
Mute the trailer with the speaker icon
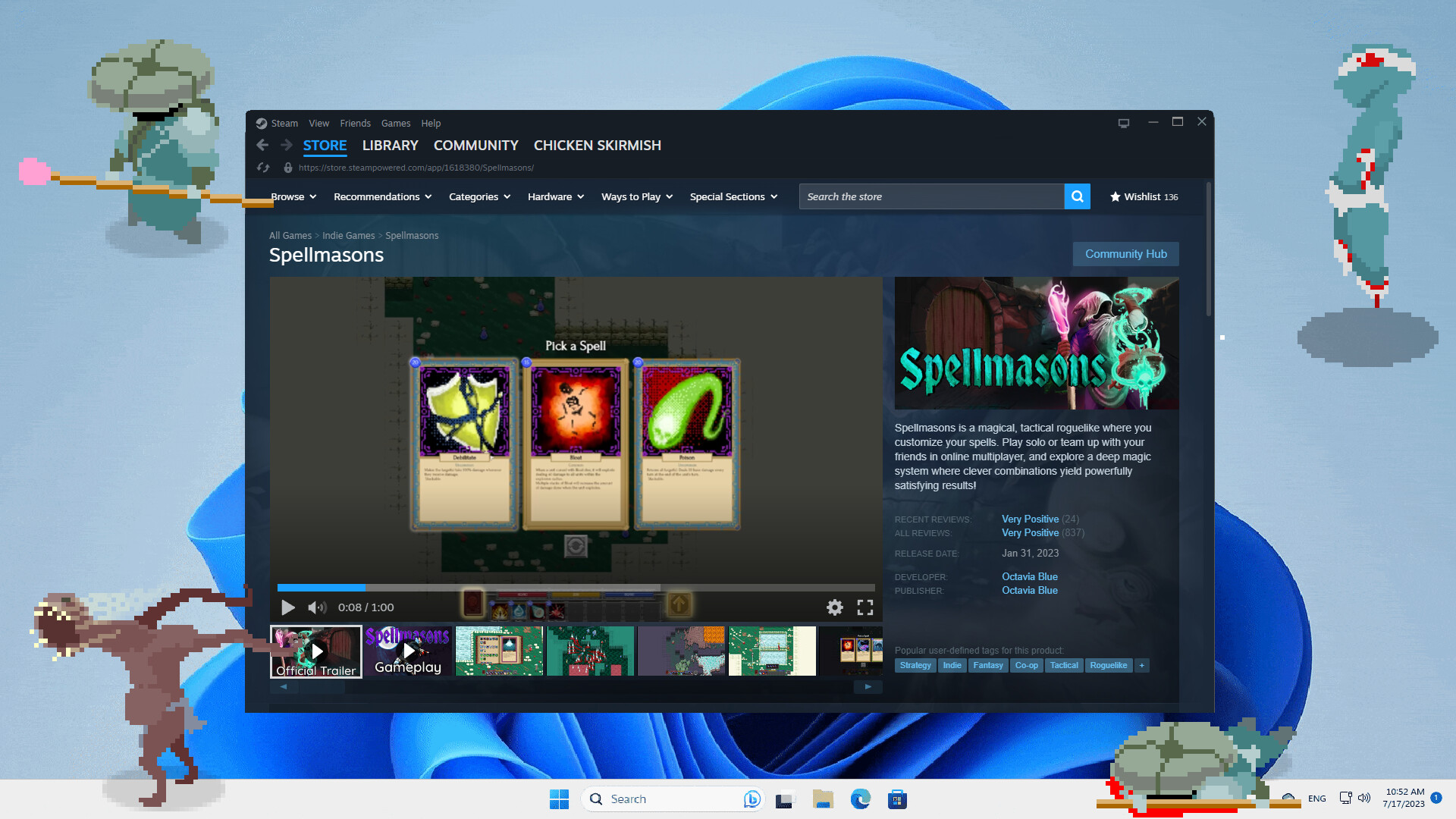coord(315,607)
